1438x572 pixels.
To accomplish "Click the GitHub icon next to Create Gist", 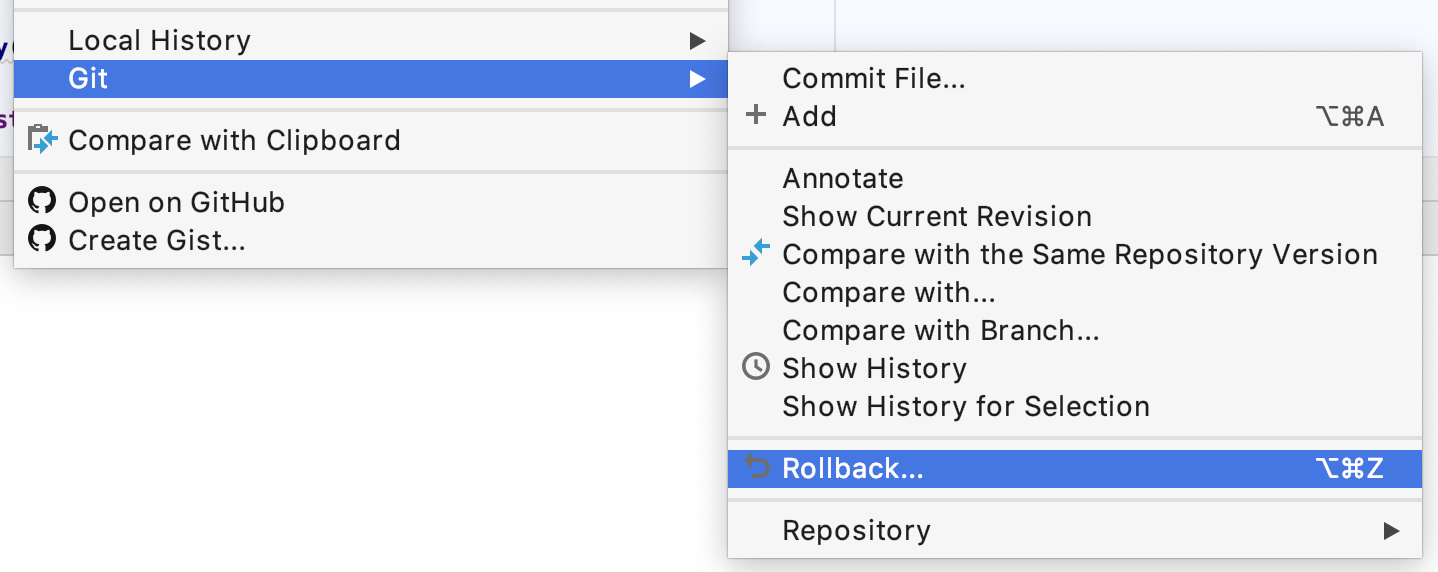I will tap(42, 240).
